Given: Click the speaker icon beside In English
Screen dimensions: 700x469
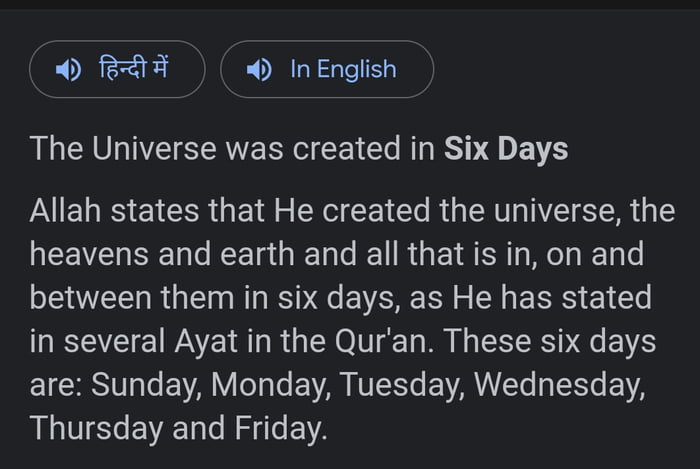Looking at the screenshot, I should (x=259, y=69).
